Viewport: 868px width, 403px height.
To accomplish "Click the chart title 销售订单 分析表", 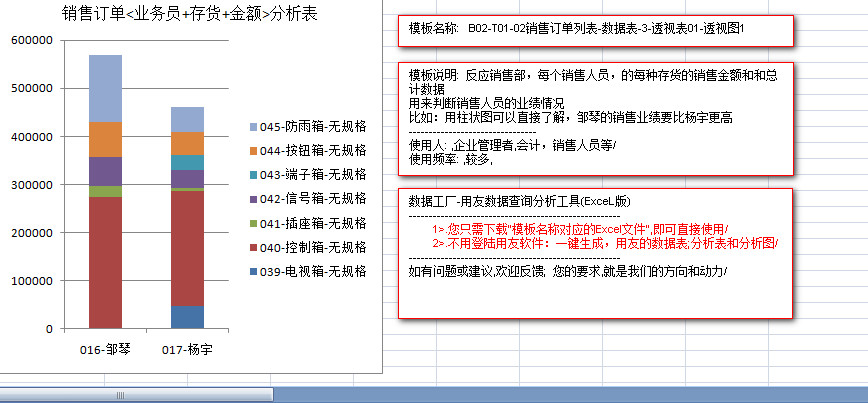I will 190,15.
